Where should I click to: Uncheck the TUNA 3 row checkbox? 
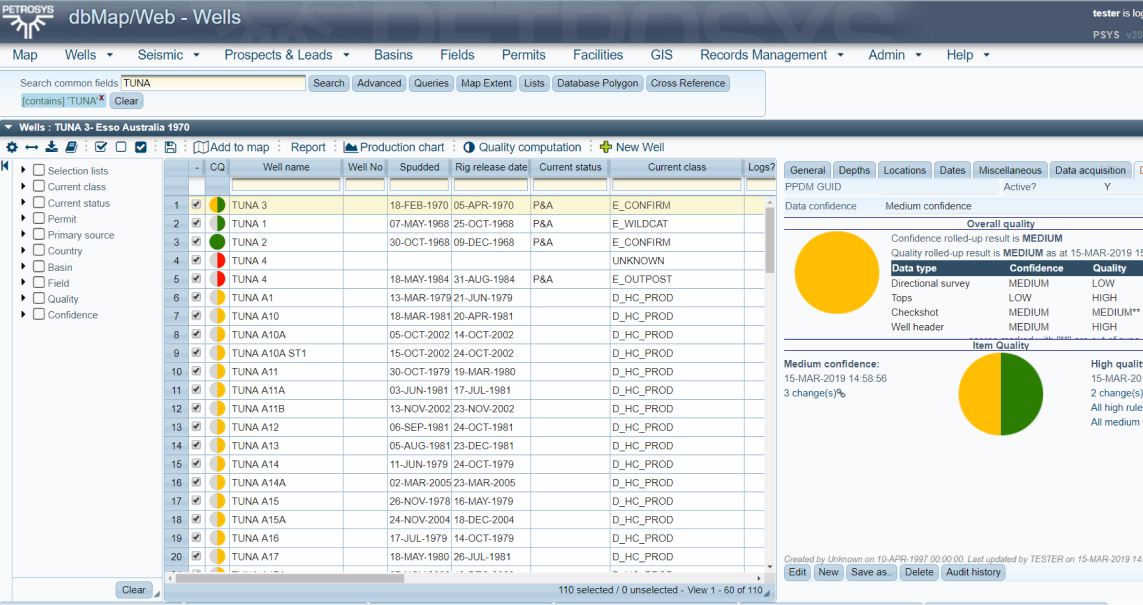click(x=196, y=205)
